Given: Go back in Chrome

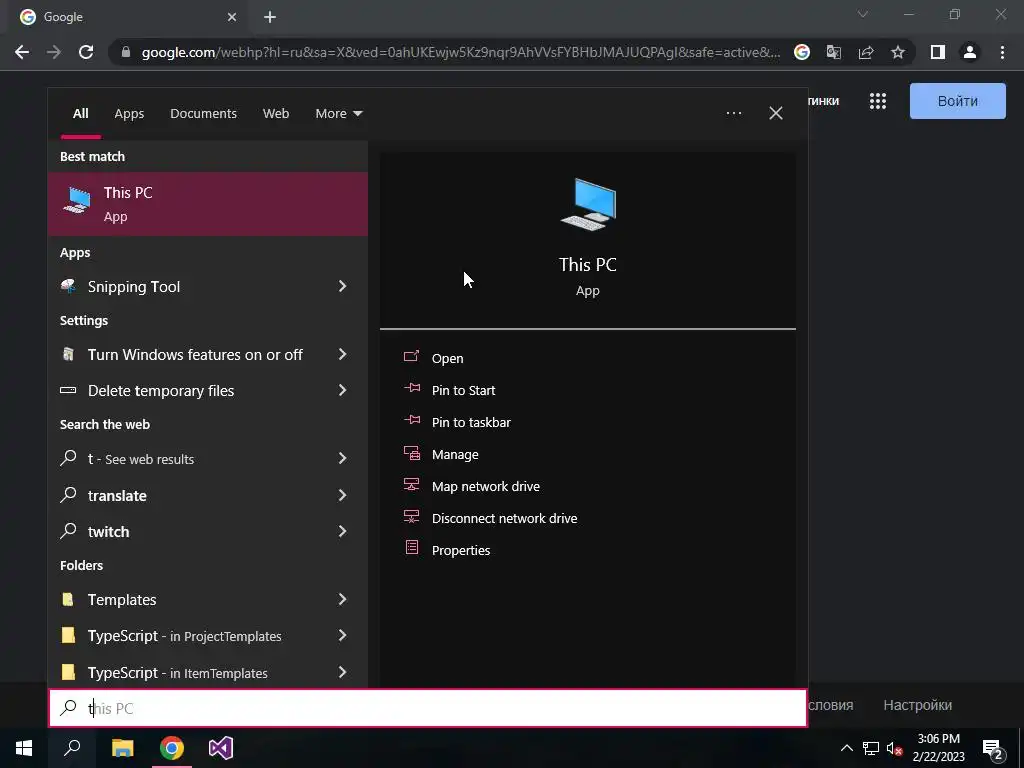Looking at the screenshot, I should point(22,52).
